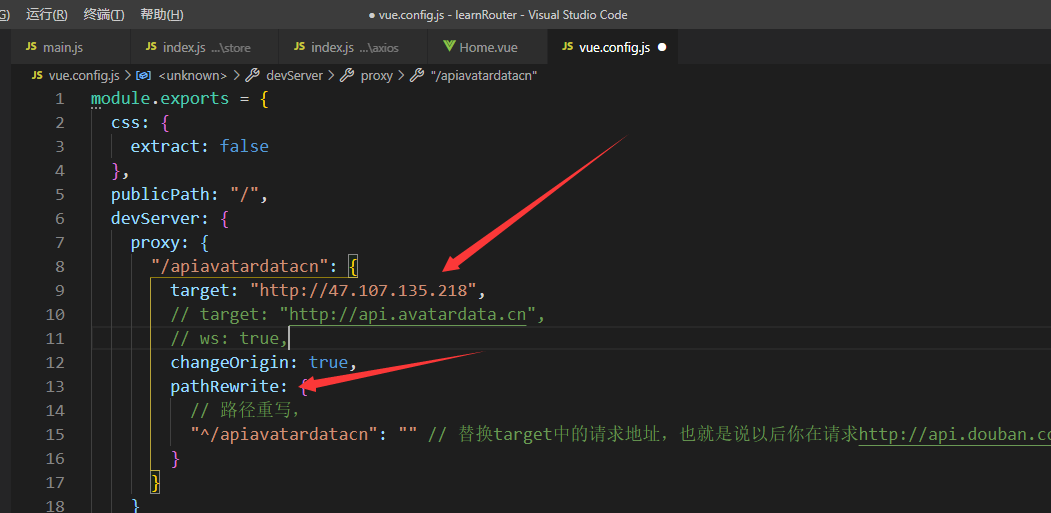Click the wrench icon before proxy breadcrumb
Viewport: 1051px width, 513px height.
(347, 76)
